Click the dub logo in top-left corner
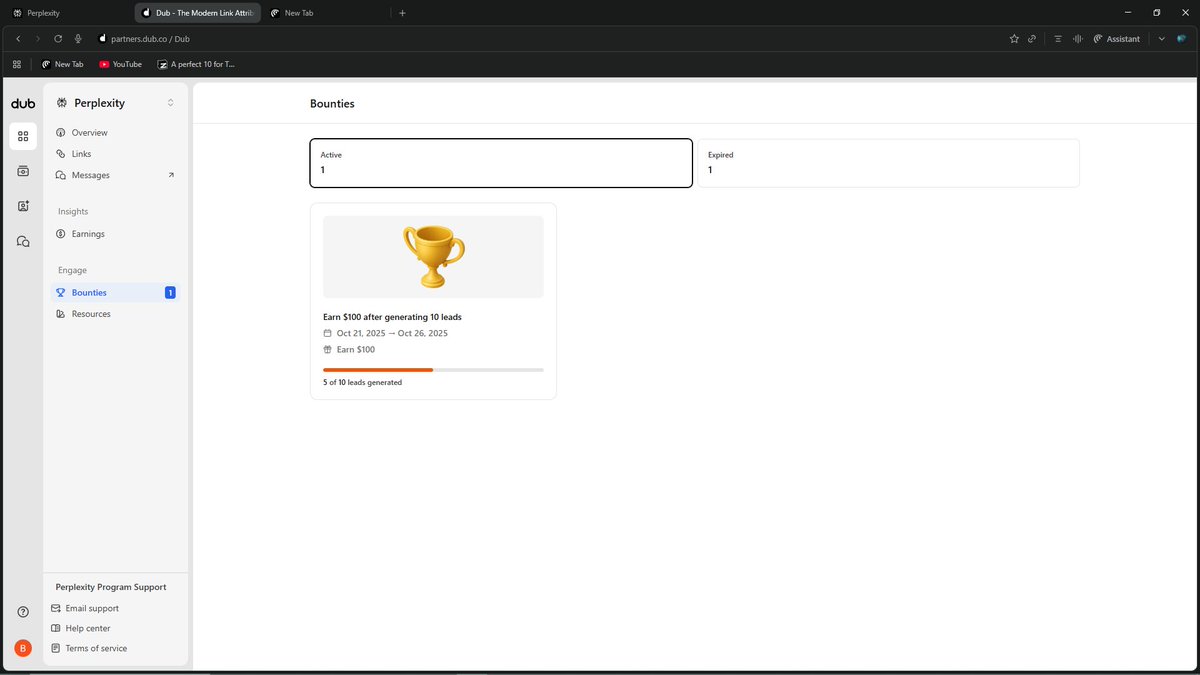Screen dimensions: 1200x675 (x=22, y=103)
